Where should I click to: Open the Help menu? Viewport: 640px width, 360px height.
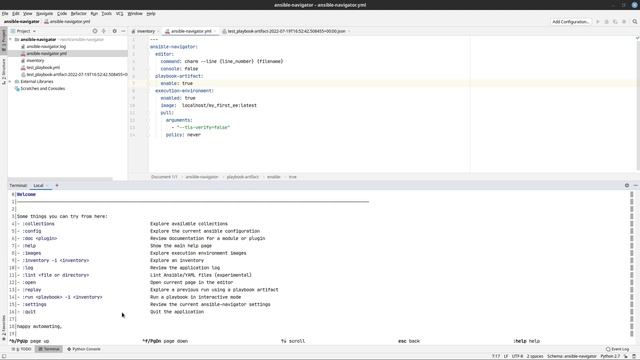point(151,13)
